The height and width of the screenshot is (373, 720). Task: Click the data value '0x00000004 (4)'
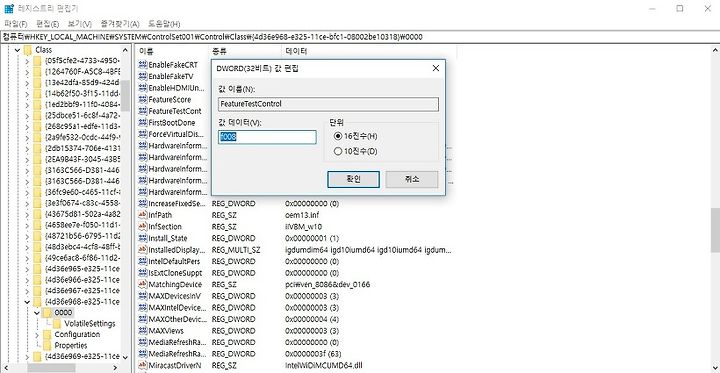click(x=312, y=319)
